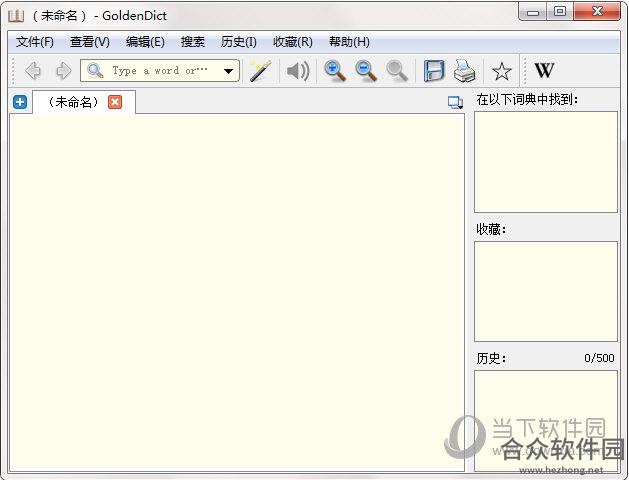Open the tab list button beside the tabs
This screenshot has height=480, width=629.
[x=455, y=102]
